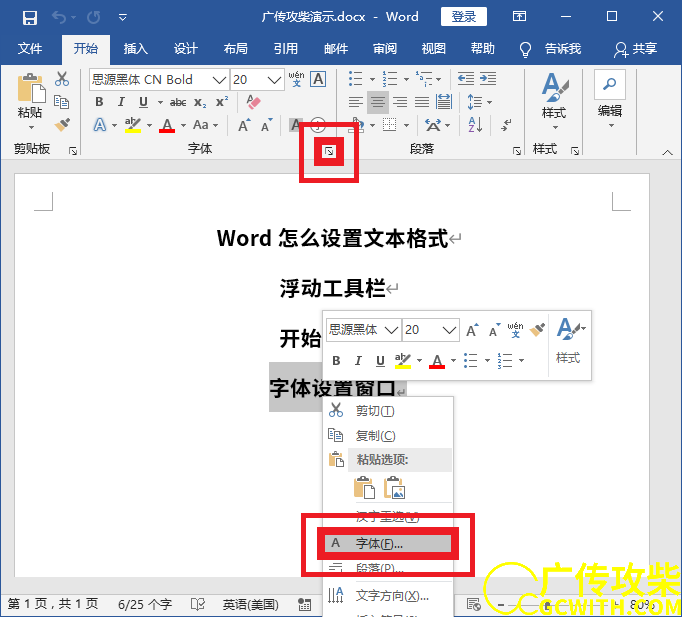Apply the red font color in the ribbon
Image resolution: width=682 pixels, height=617 pixels.
(167, 125)
